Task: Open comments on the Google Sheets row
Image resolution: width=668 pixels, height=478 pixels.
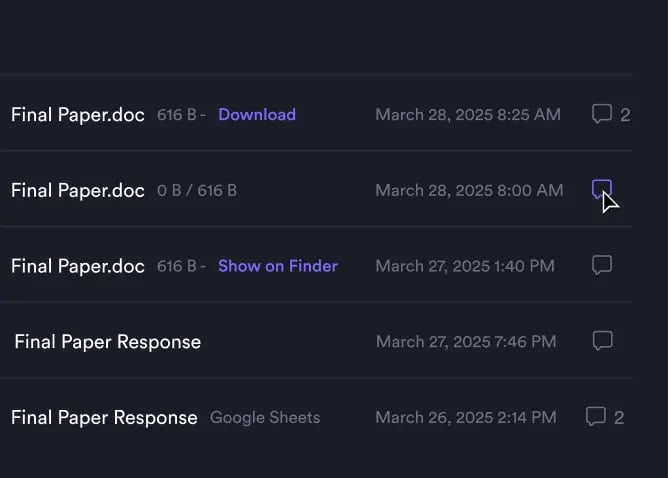Action: pyautogui.click(x=595, y=417)
